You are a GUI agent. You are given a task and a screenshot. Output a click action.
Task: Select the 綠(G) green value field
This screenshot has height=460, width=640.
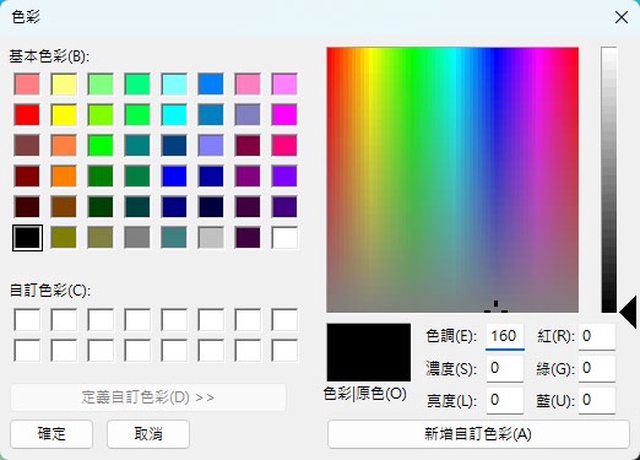pos(596,369)
